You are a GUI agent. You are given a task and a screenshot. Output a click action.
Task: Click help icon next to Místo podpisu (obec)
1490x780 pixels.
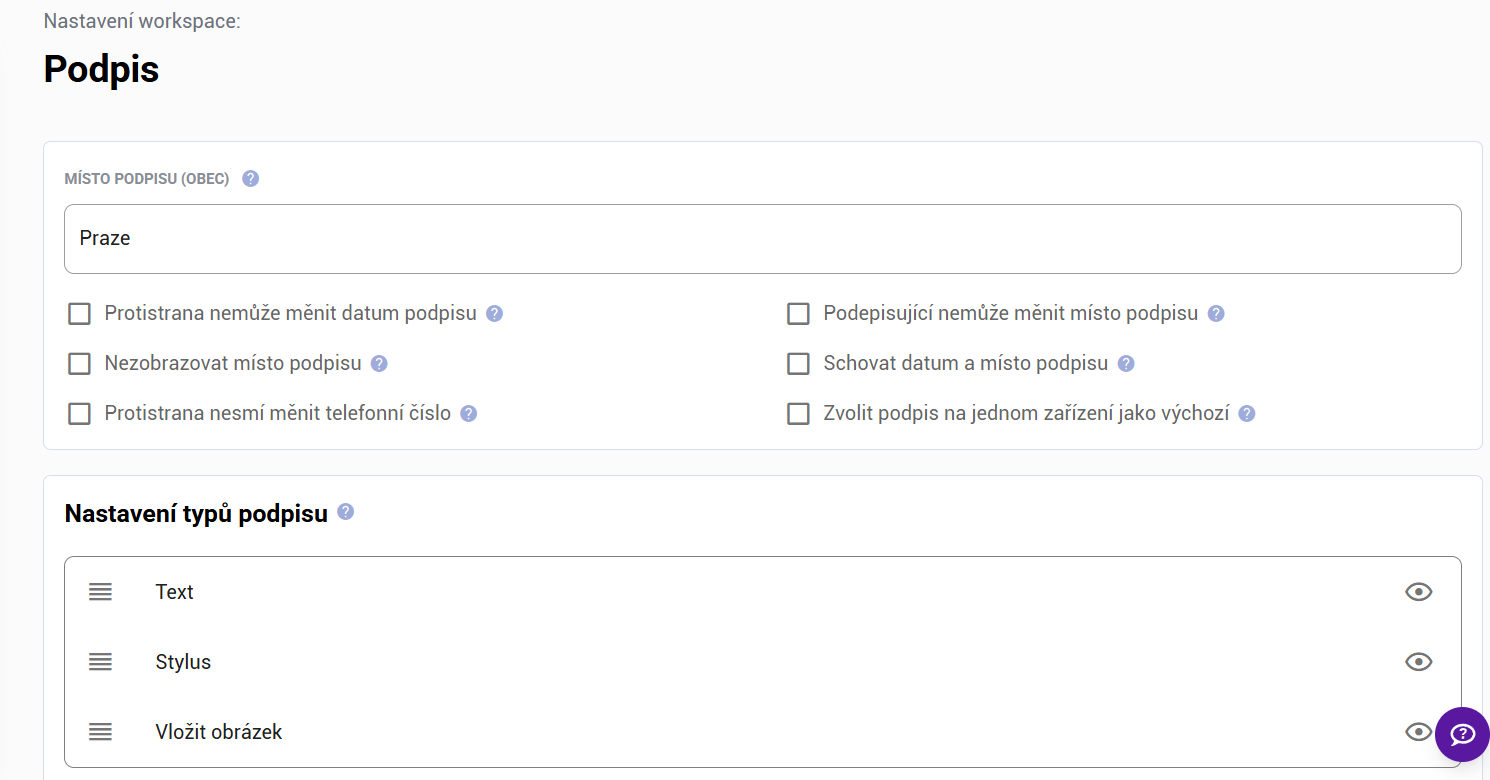(x=251, y=179)
